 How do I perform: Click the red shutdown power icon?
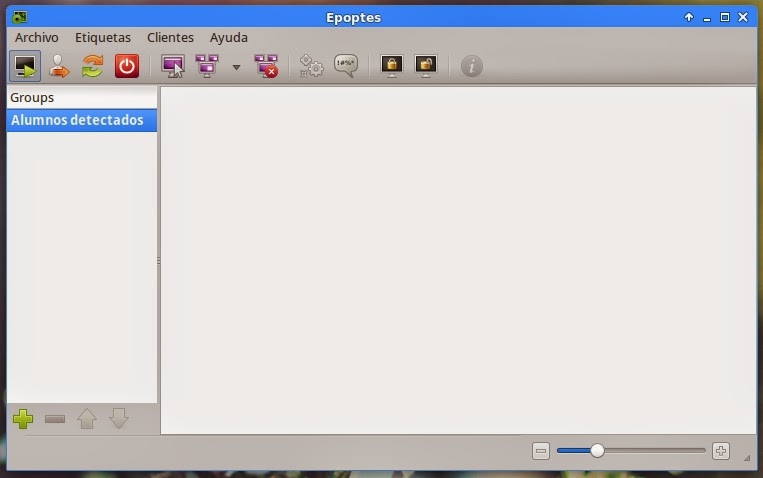click(x=127, y=66)
